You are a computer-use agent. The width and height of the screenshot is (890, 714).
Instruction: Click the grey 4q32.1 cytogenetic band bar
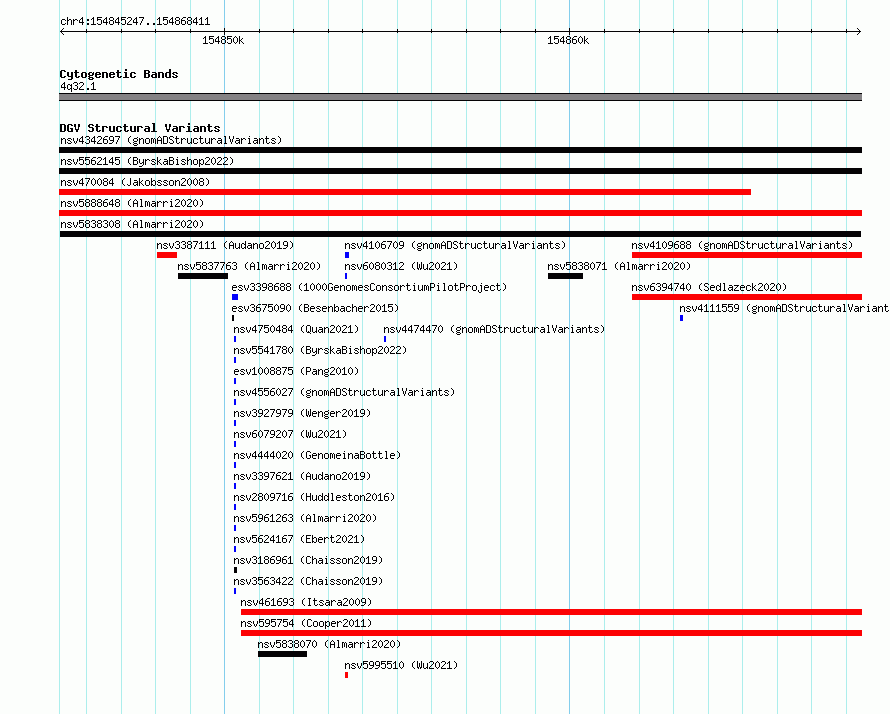point(460,97)
